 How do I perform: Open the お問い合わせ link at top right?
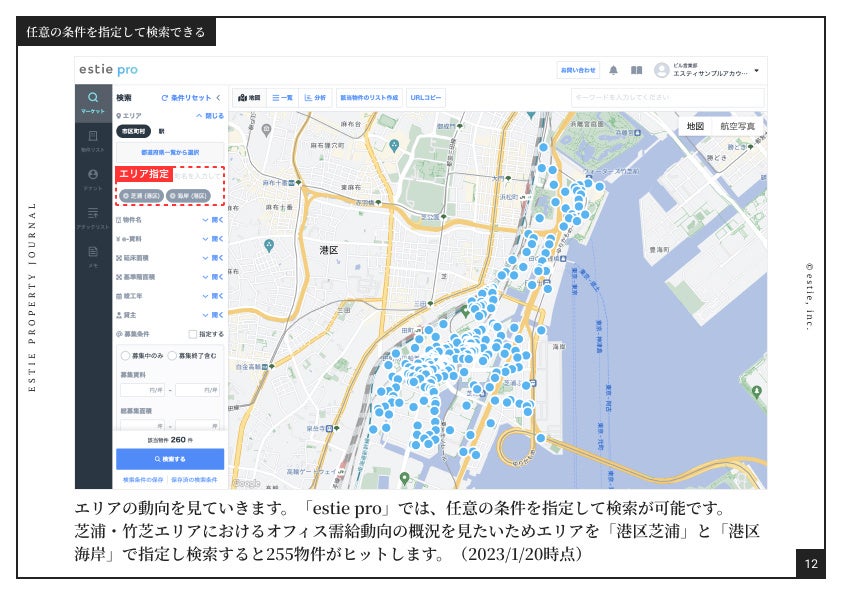(580, 68)
